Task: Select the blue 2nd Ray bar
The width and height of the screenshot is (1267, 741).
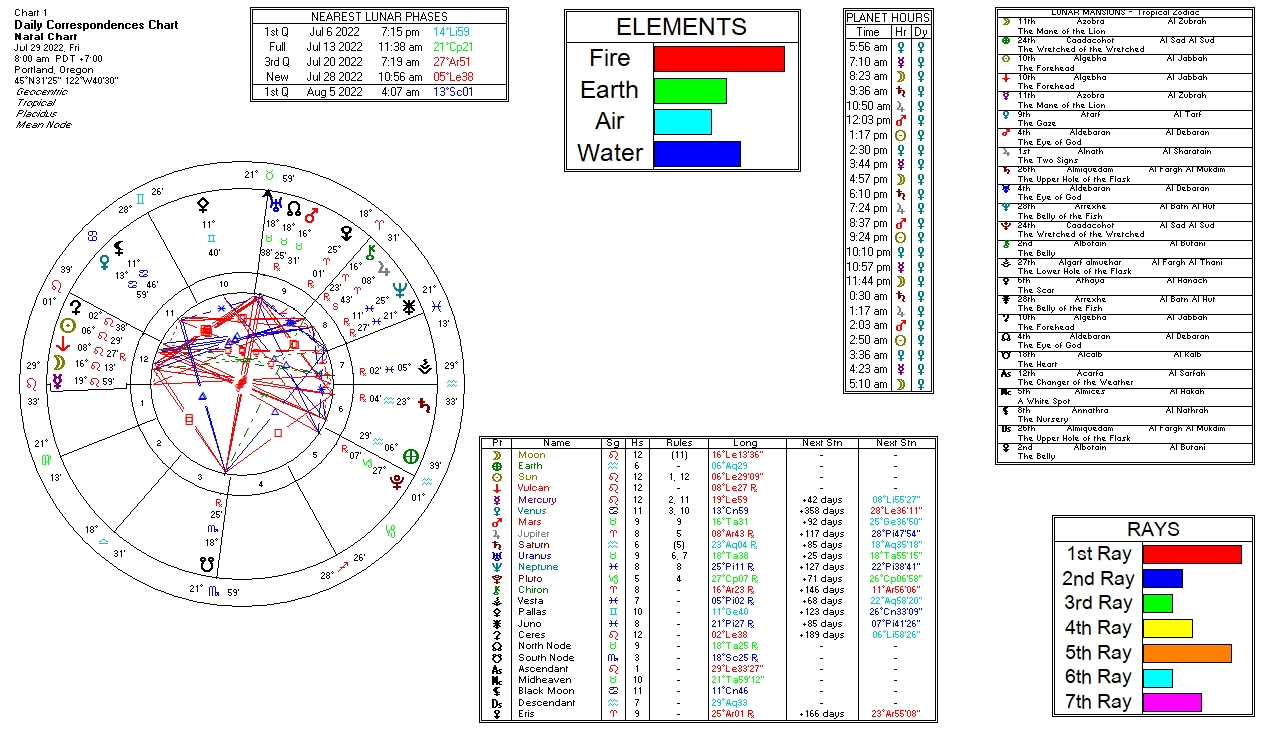Action: [1163, 579]
